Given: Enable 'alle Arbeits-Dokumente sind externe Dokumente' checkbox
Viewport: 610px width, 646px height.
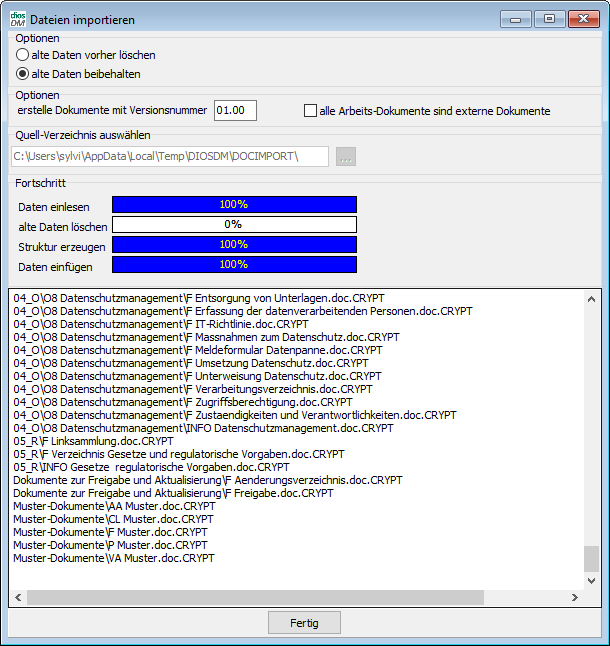Looking at the screenshot, I should tap(310, 111).
